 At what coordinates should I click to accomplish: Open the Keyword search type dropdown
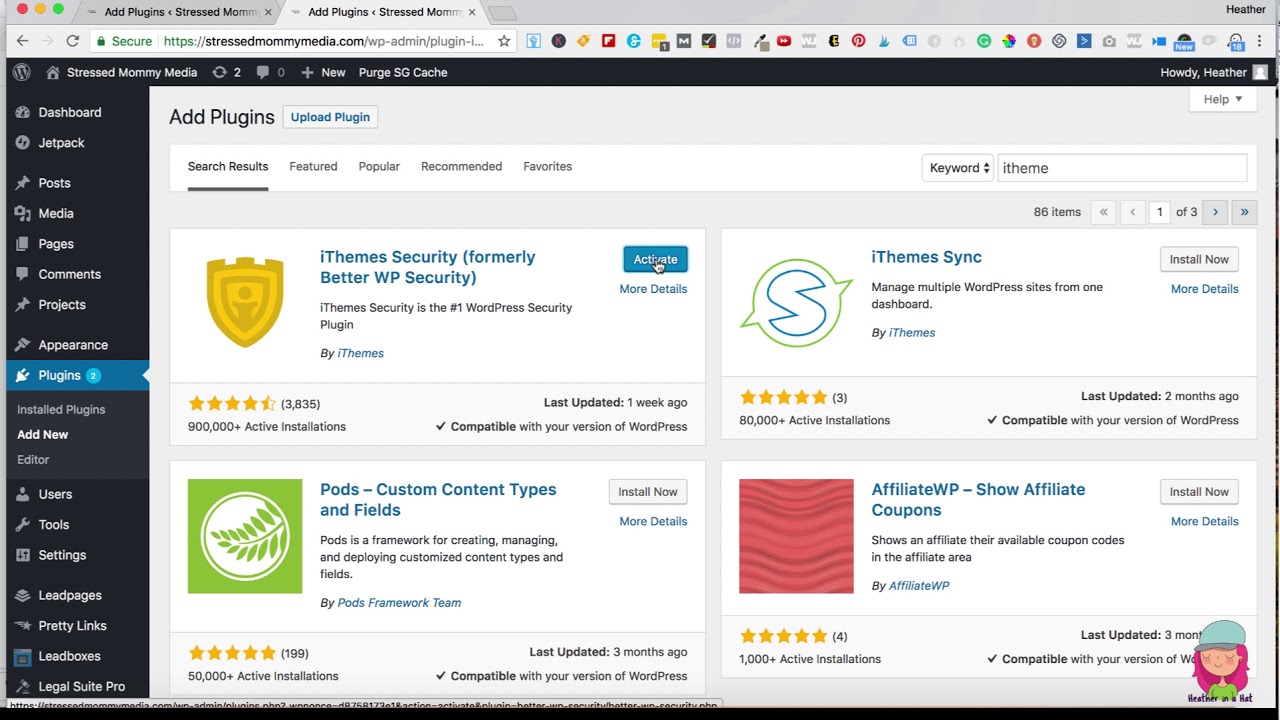point(958,168)
